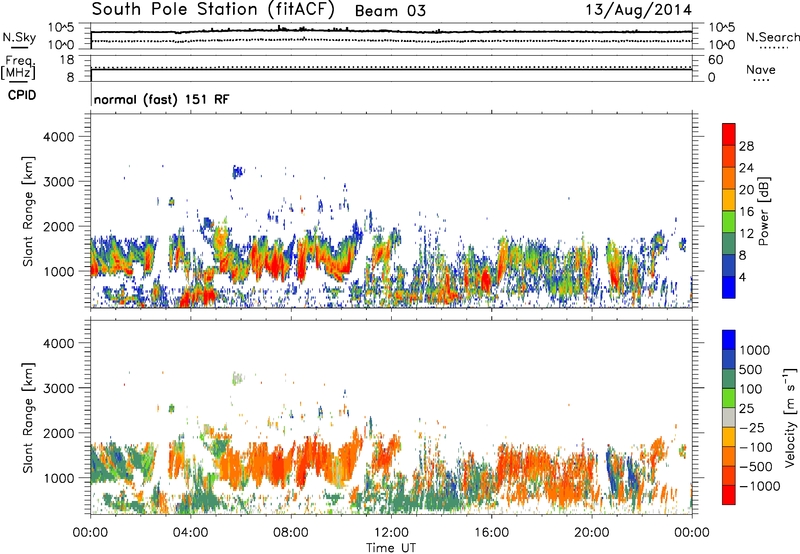Image resolution: width=800 pixels, height=554 pixels.
Task: Click the '12' label on the power colorbar
Action: coord(746,234)
